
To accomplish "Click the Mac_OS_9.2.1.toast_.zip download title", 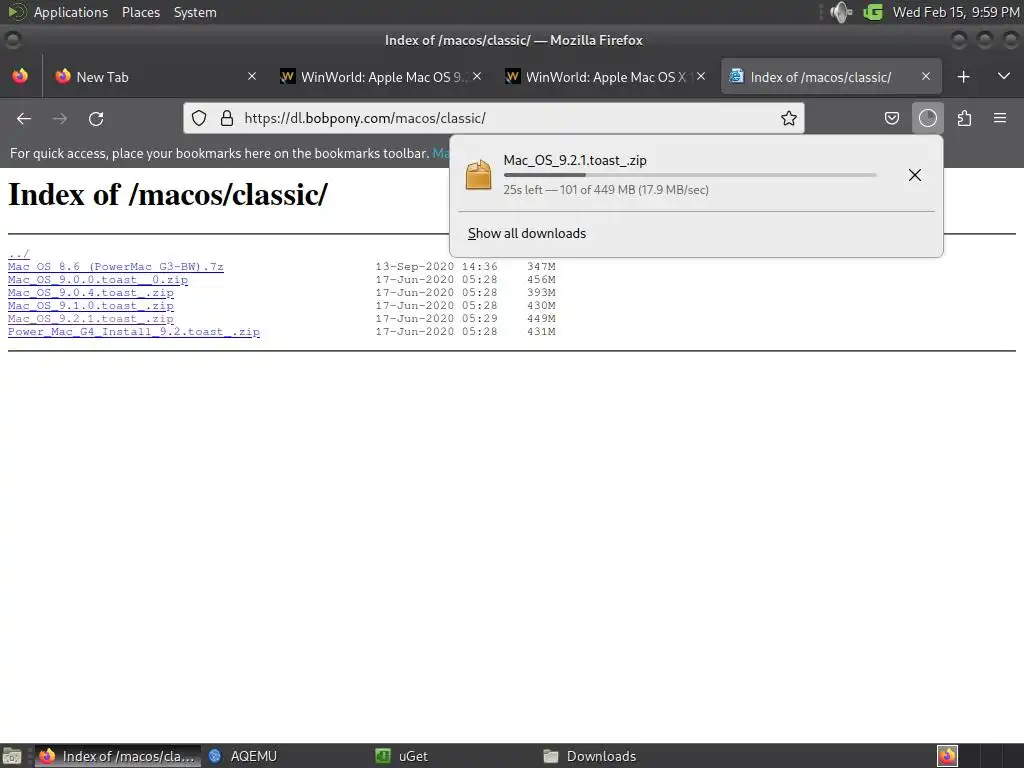I will click(575, 160).
